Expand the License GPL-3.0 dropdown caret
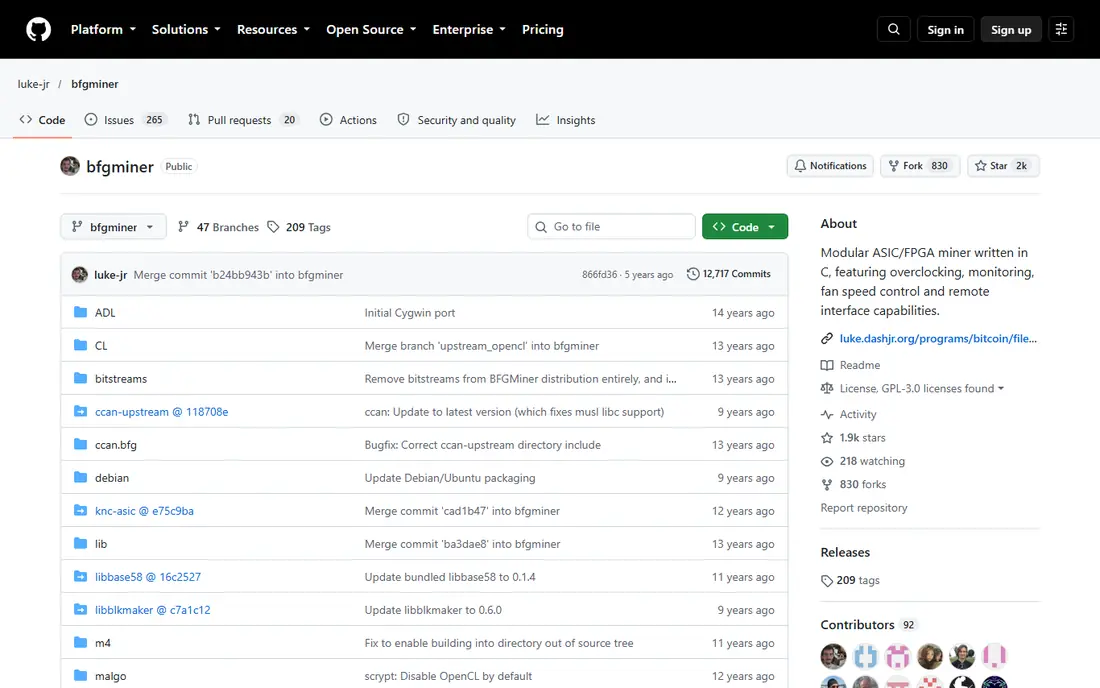This screenshot has width=1100, height=688. 1001,389
